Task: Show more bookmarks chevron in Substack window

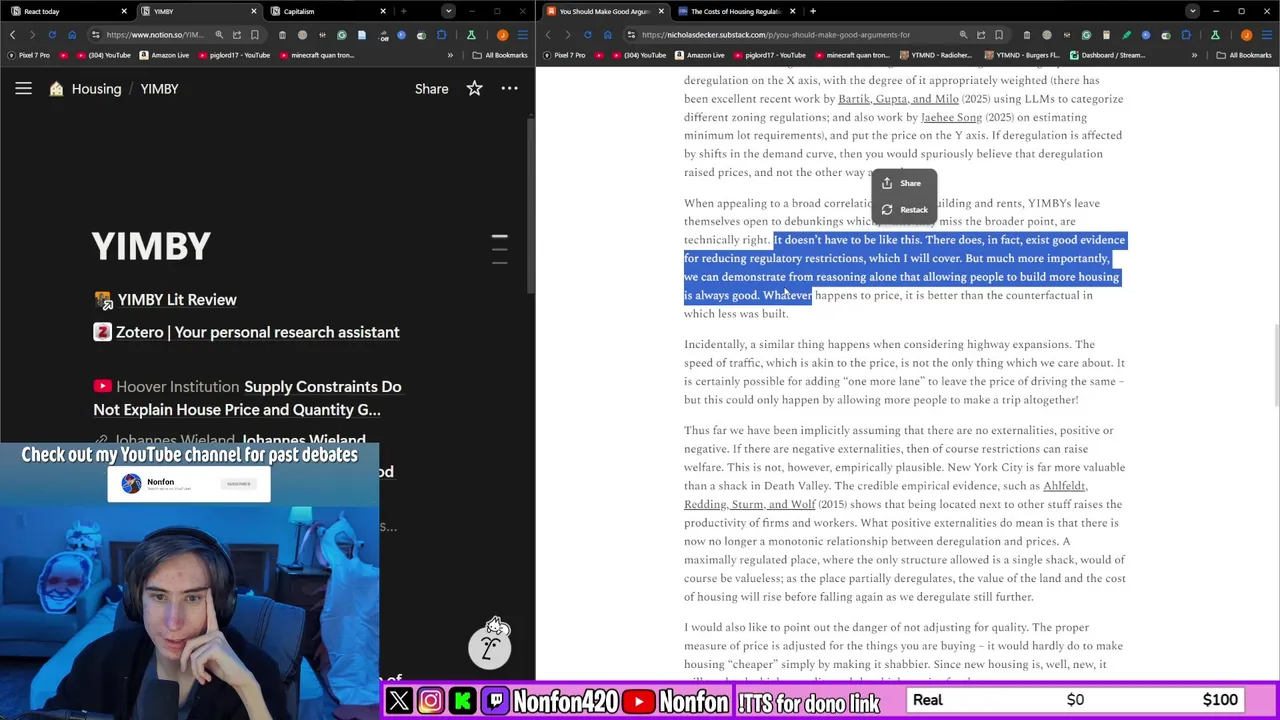Action: [x=1194, y=55]
